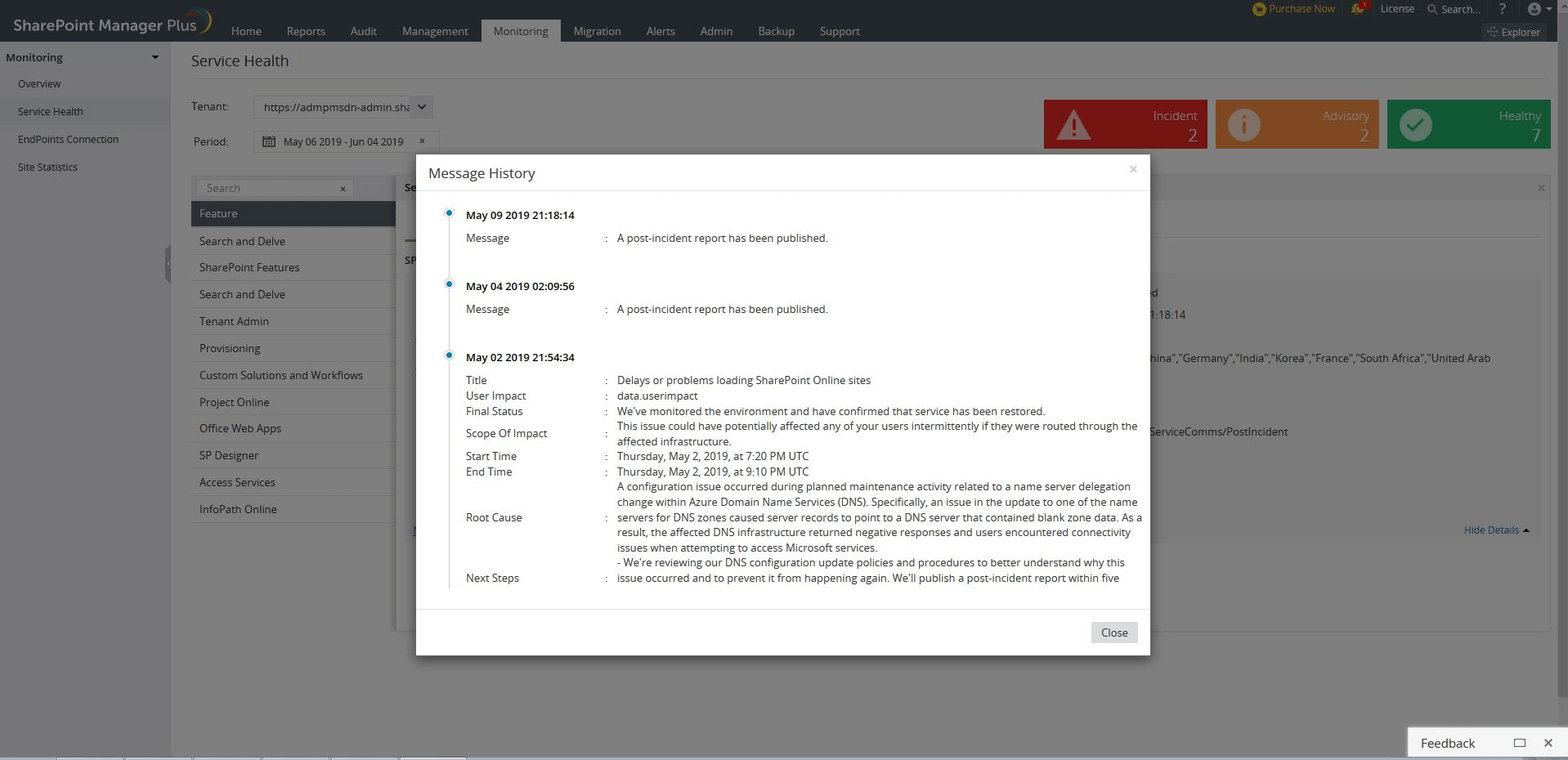Viewport: 1568px width, 760px height.
Task: Click the May 09 2019 timeline marker
Action: coord(449,212)
